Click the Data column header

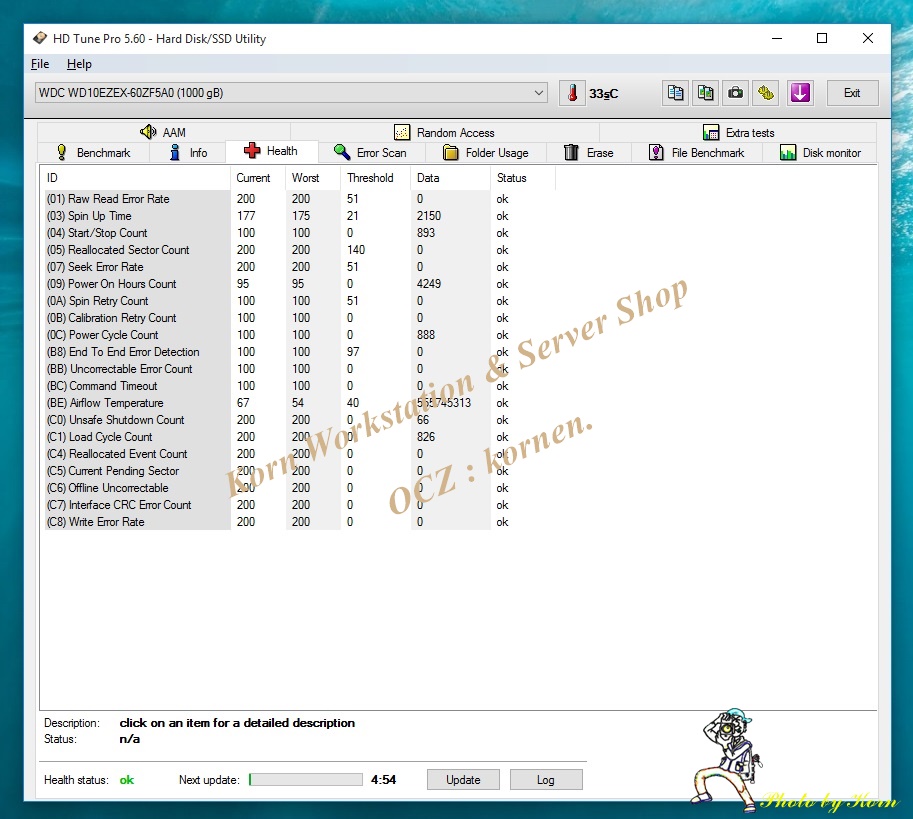(451, 178)
